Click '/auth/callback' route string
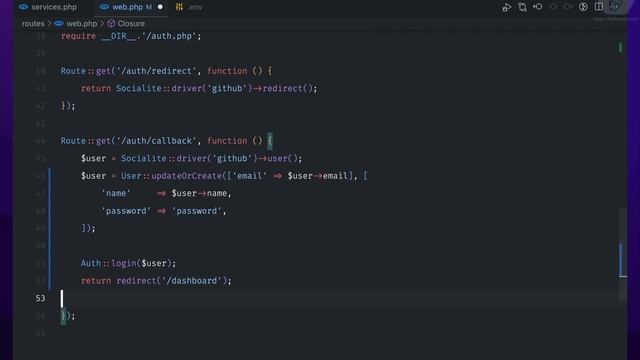Image resolution: width=640 pixels, height=360 pixels. pyautogui.click(x=156, y=141)
